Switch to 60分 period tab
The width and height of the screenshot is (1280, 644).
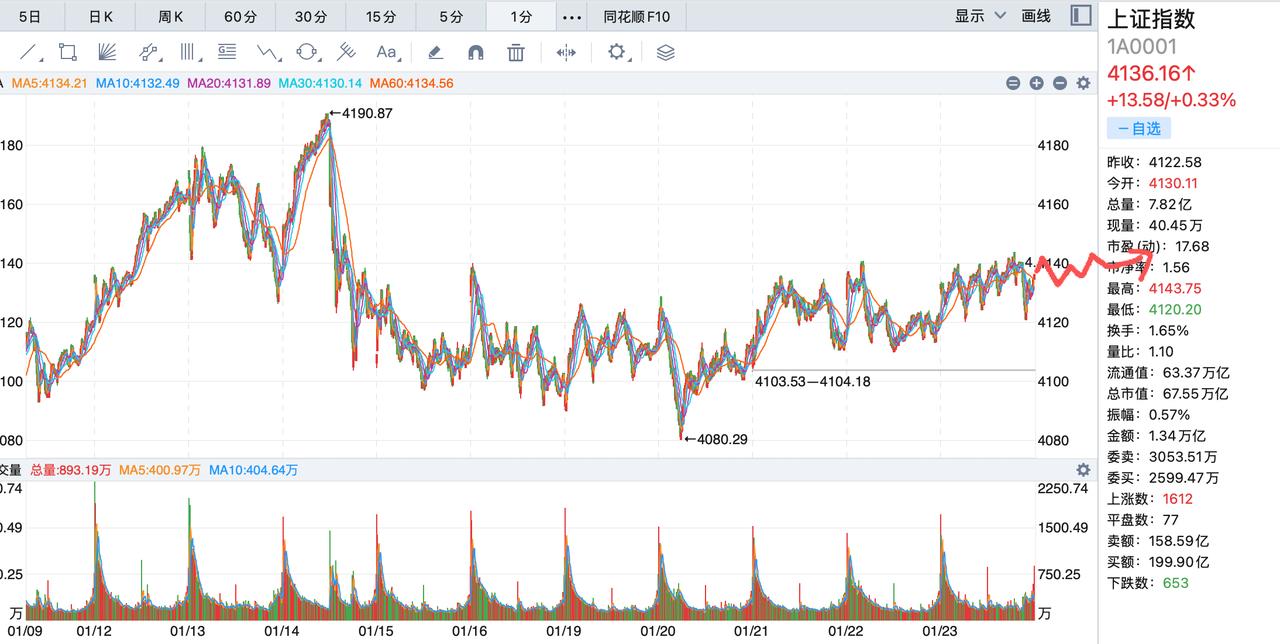(241, 16)
